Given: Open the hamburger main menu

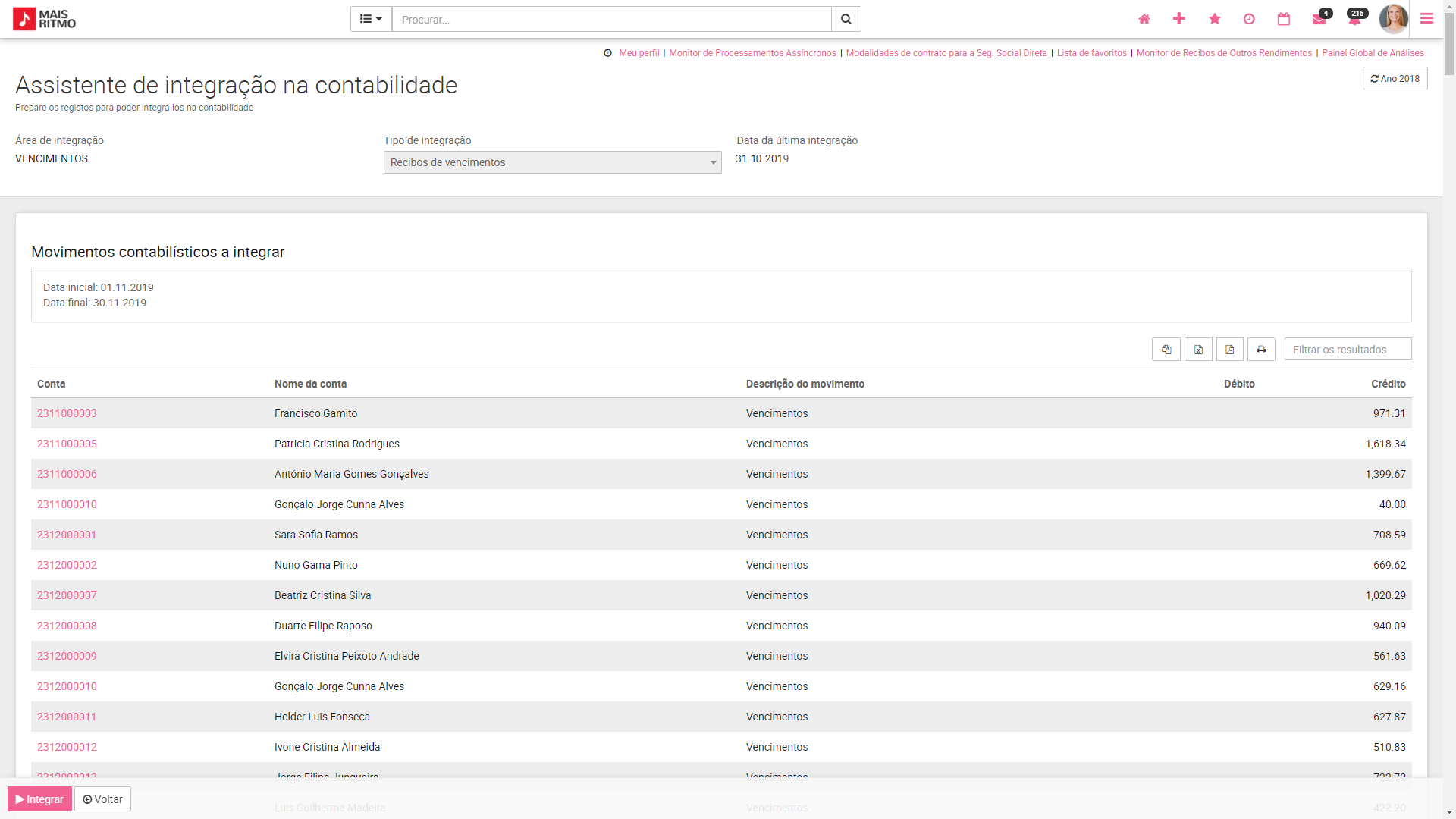Looking at the screenshot, I should point(1426,19).
